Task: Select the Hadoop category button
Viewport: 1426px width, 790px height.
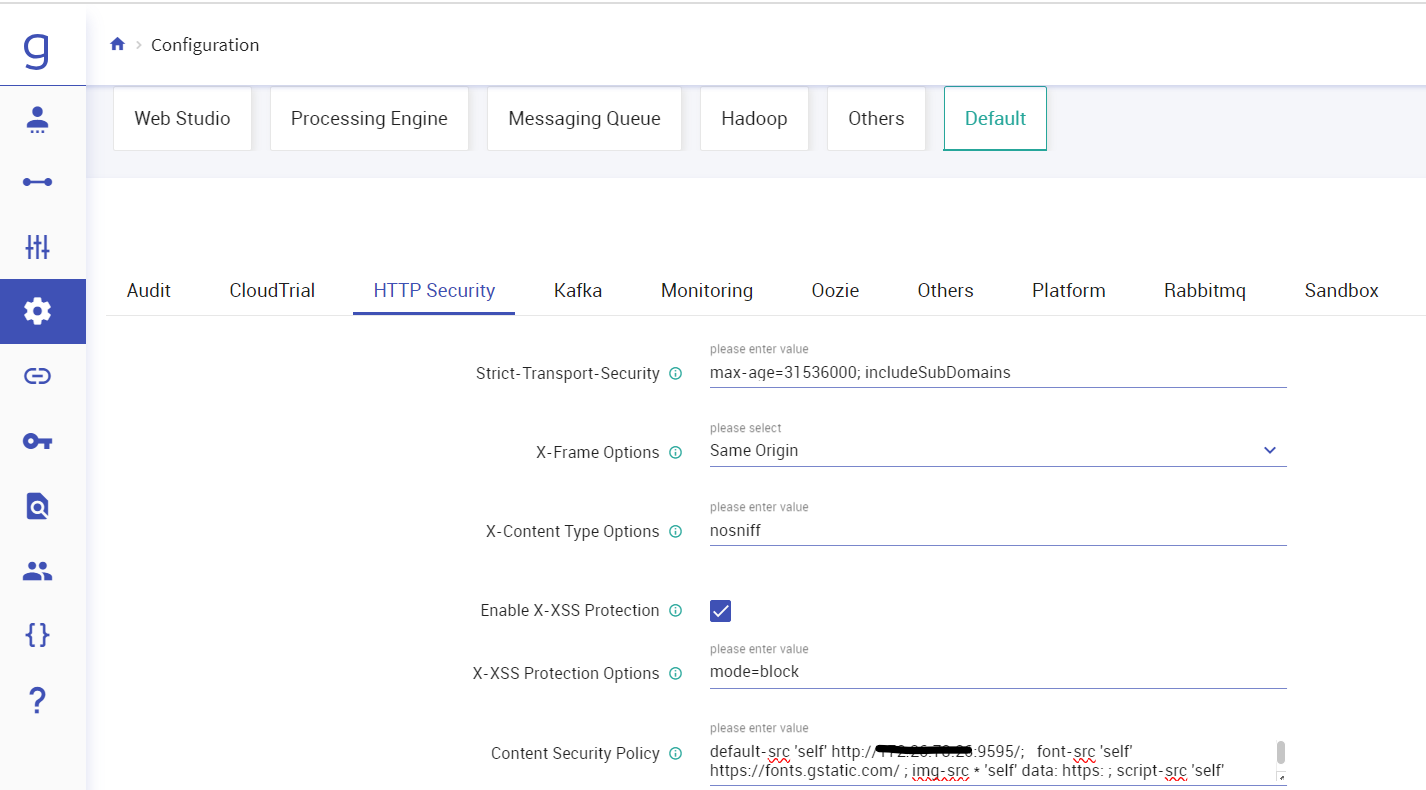Action: [754, 118]
